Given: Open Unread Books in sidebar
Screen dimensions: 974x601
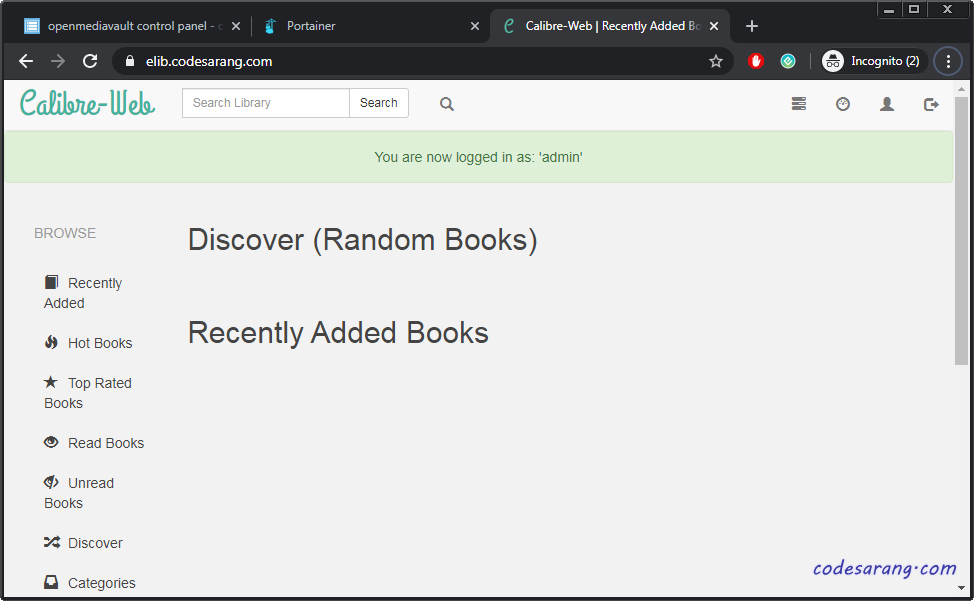Looking at the screenshot, I should coord(79,493).
